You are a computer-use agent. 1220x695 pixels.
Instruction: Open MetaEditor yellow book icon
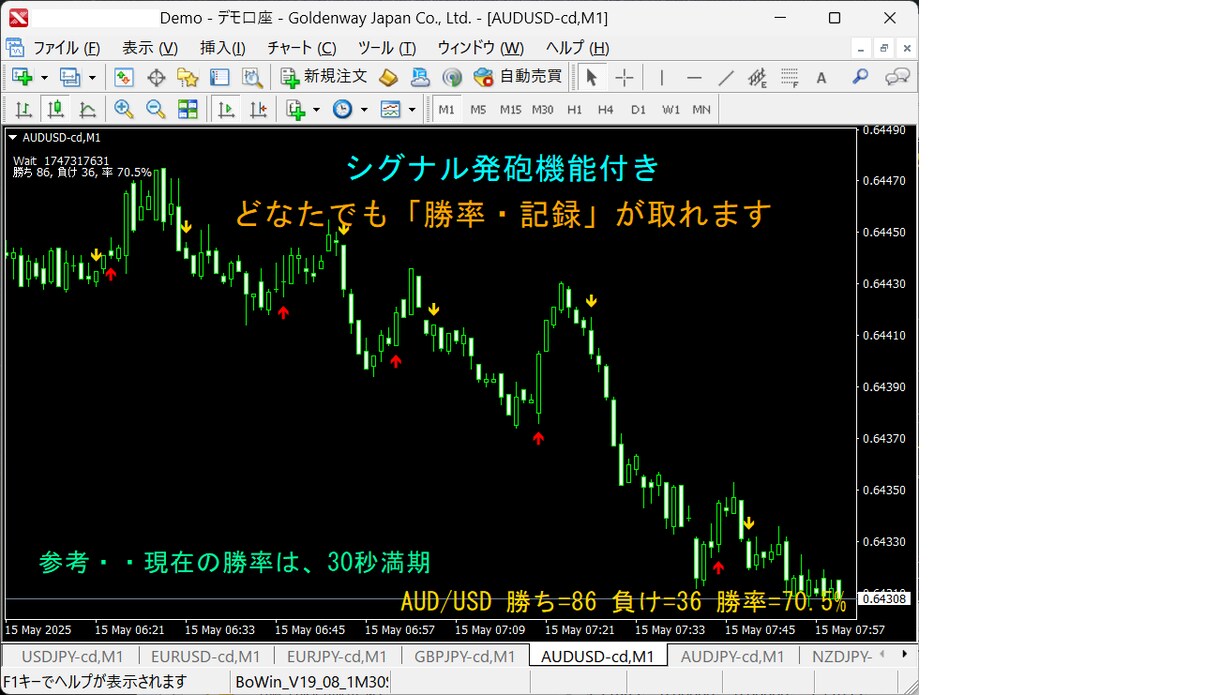(x=389, y=77)
